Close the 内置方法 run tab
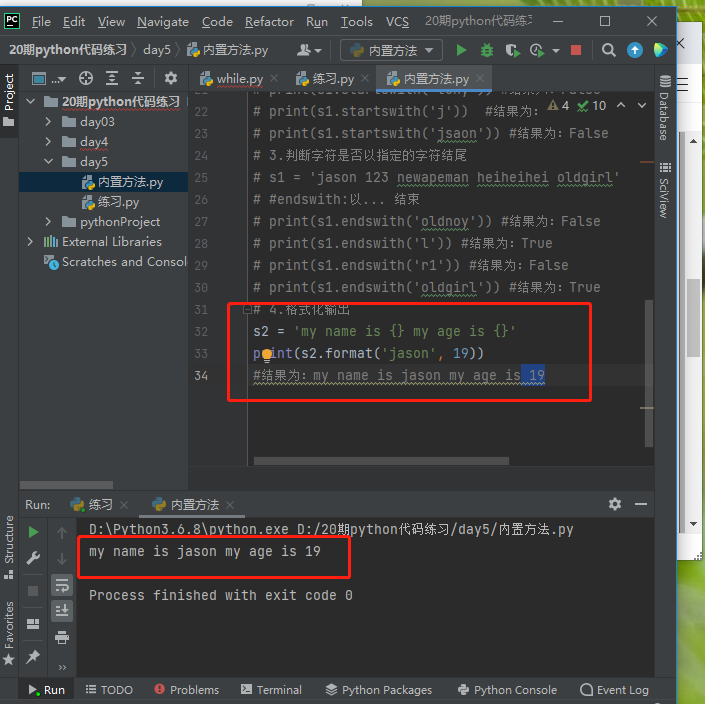705x704 pixels. (230, 505)
